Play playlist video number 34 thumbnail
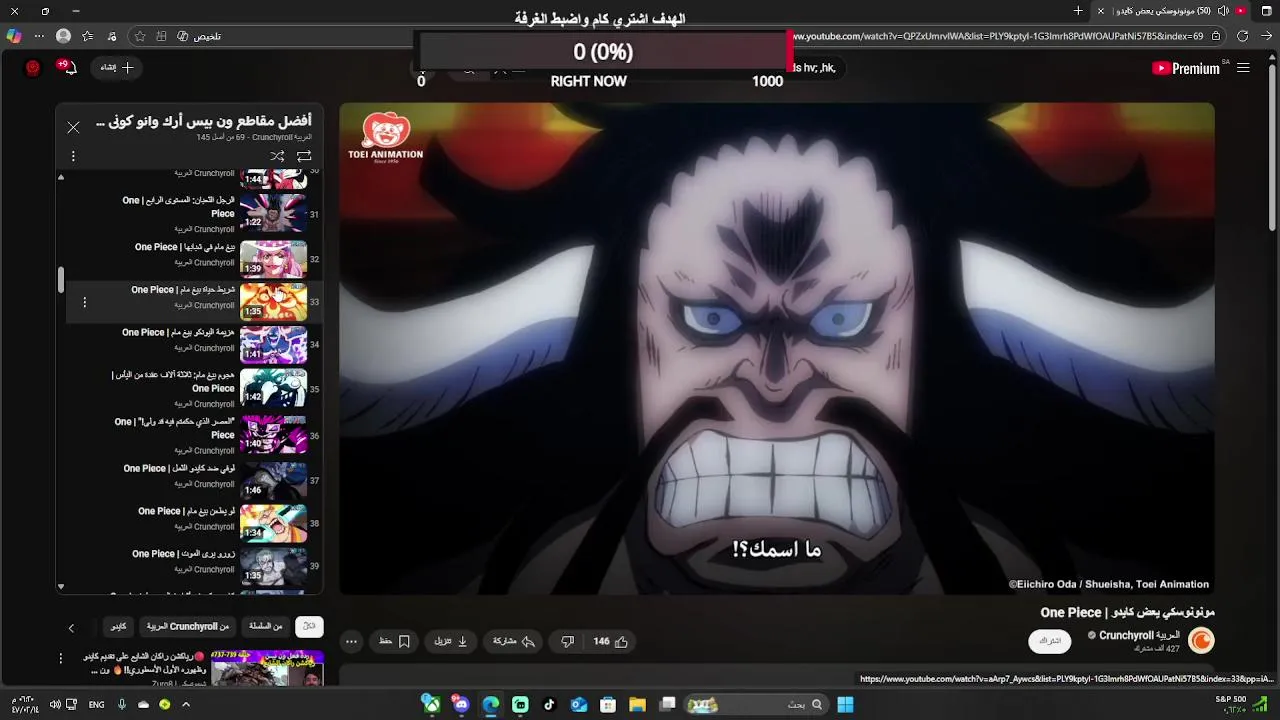This screenshot has height=720, width=1280. pos(273,344)
